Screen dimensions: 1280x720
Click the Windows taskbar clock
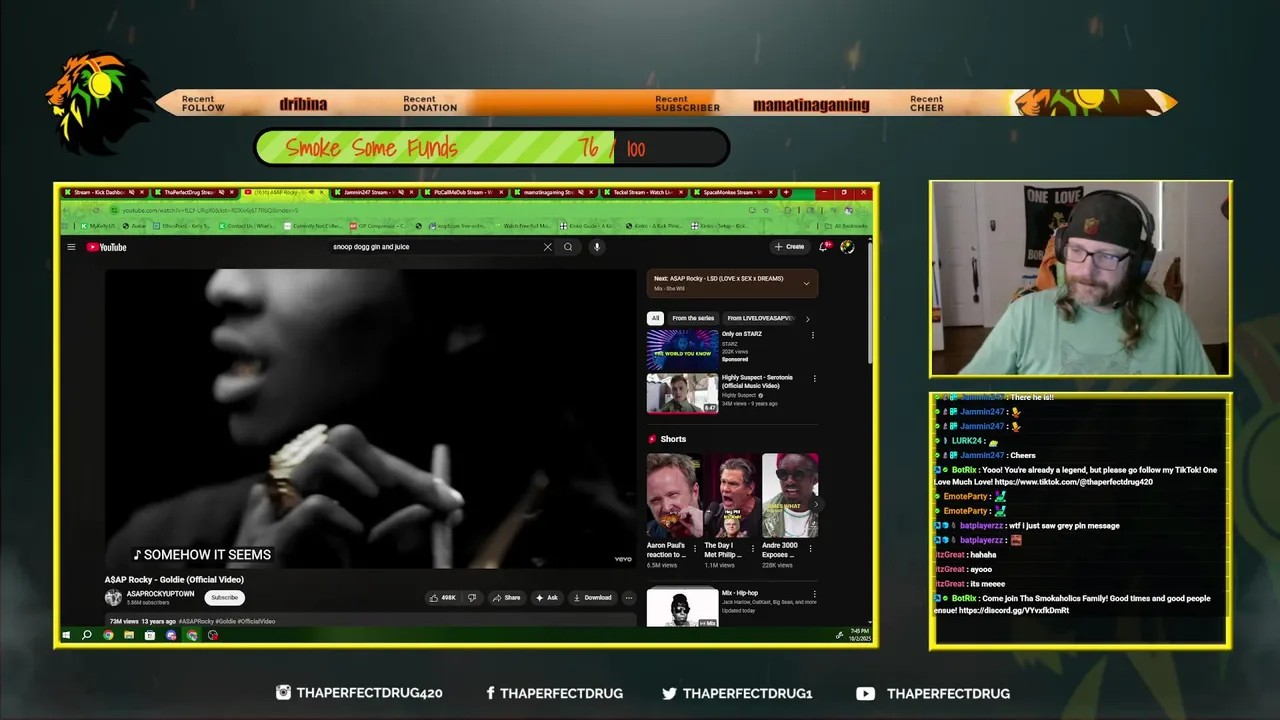tap(859, 635)
